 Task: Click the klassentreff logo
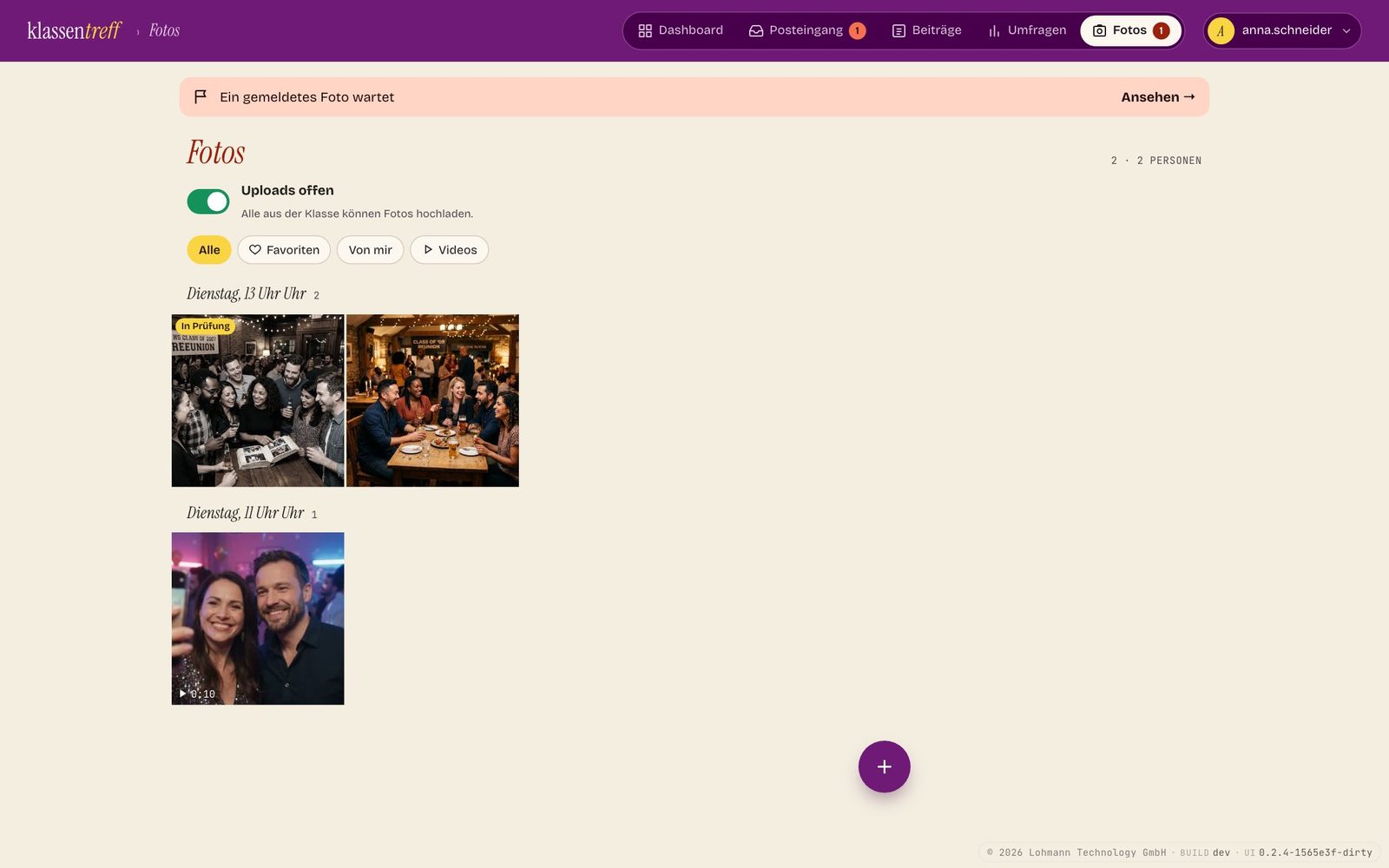point(75,30)
